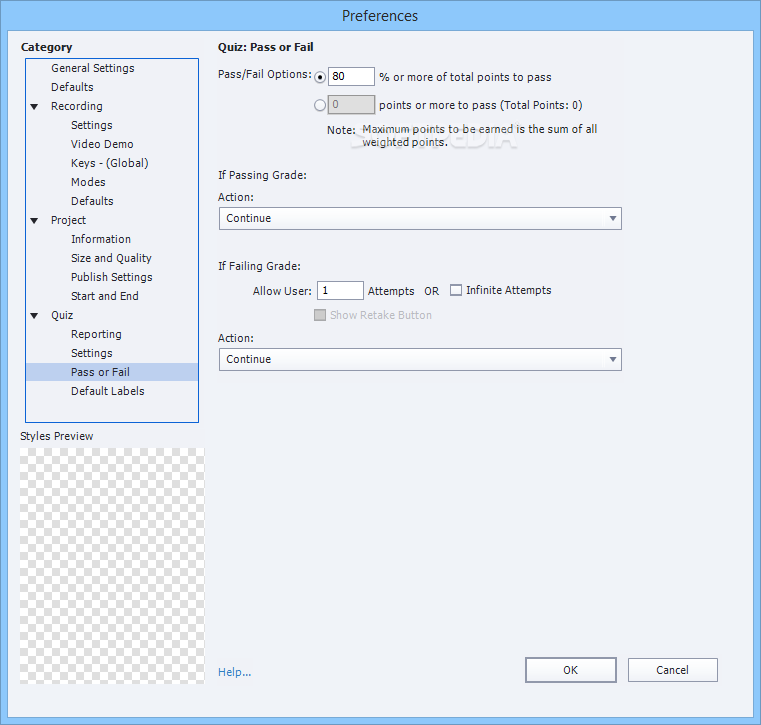Select Keys - (Global) item
The height and width of the screenshot is (725, 761).
click(110, 163)
